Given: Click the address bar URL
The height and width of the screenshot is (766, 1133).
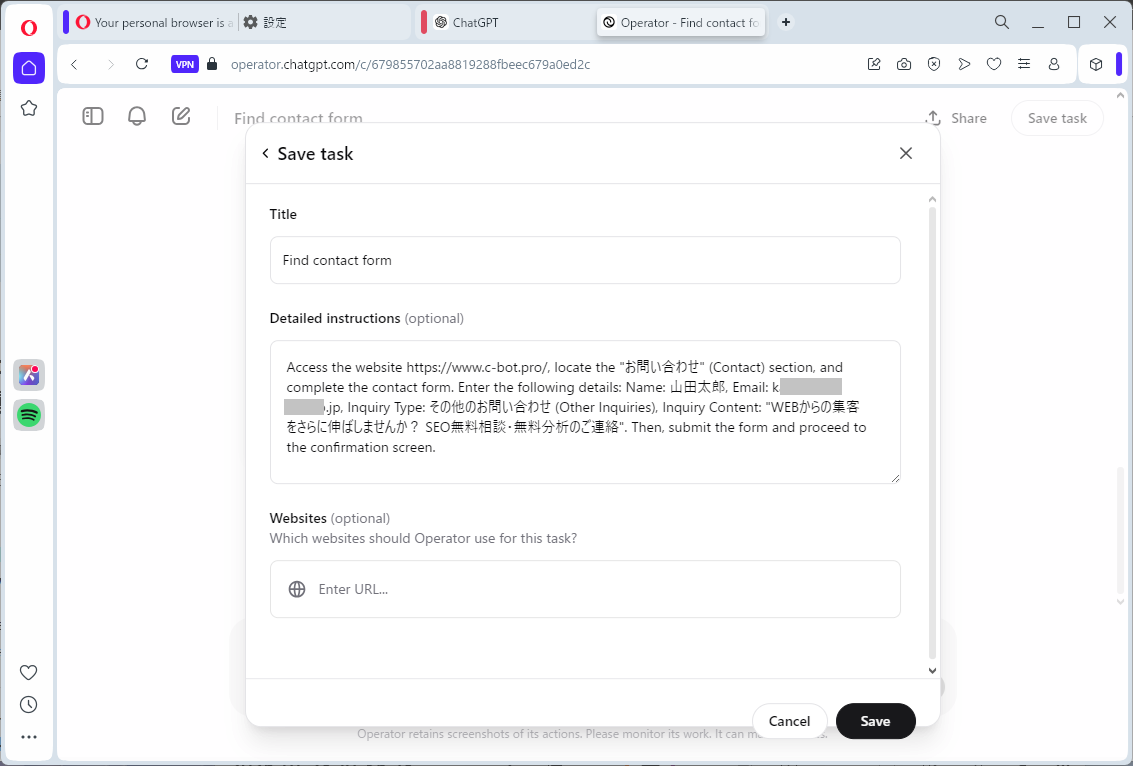Looking at the screenshot, I should pyautogui.click(x=410, y=64).
